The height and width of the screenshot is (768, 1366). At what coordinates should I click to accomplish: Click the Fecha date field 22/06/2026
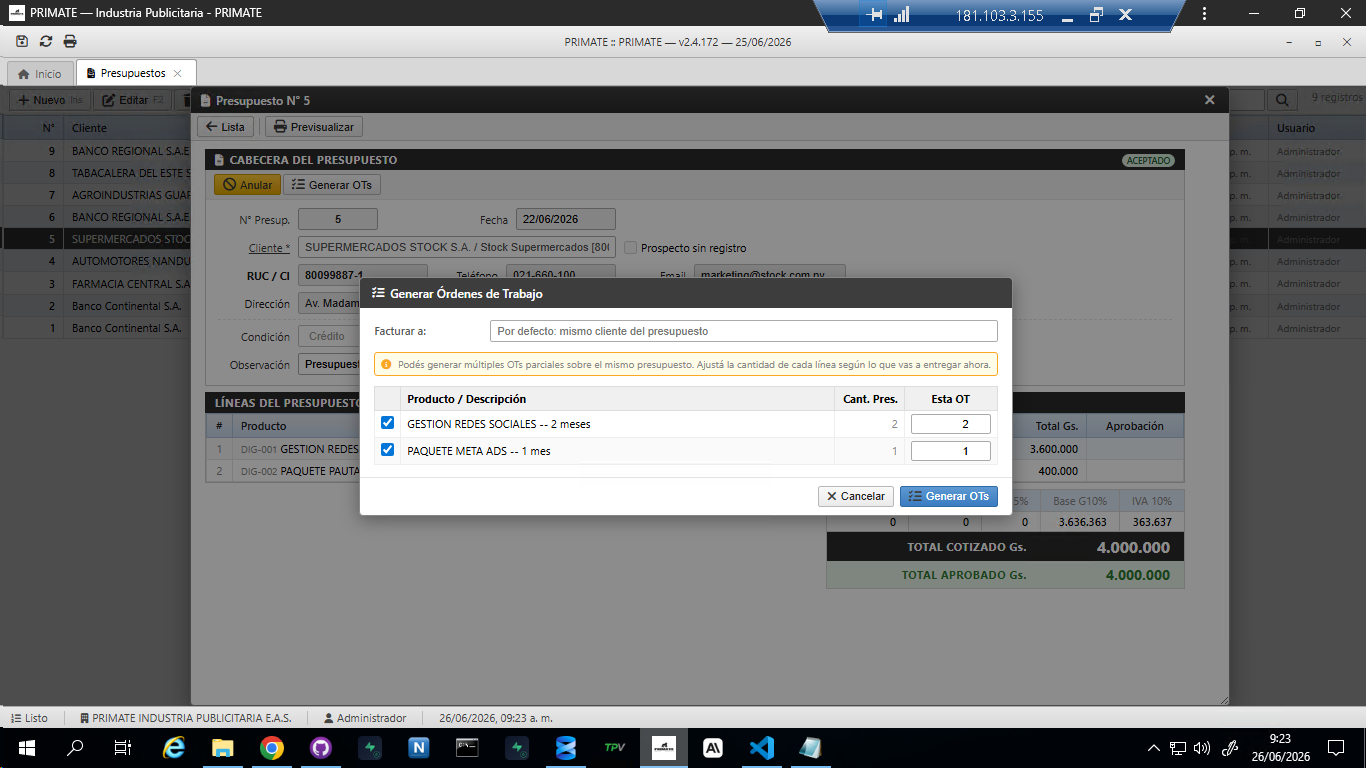(566, 219)
